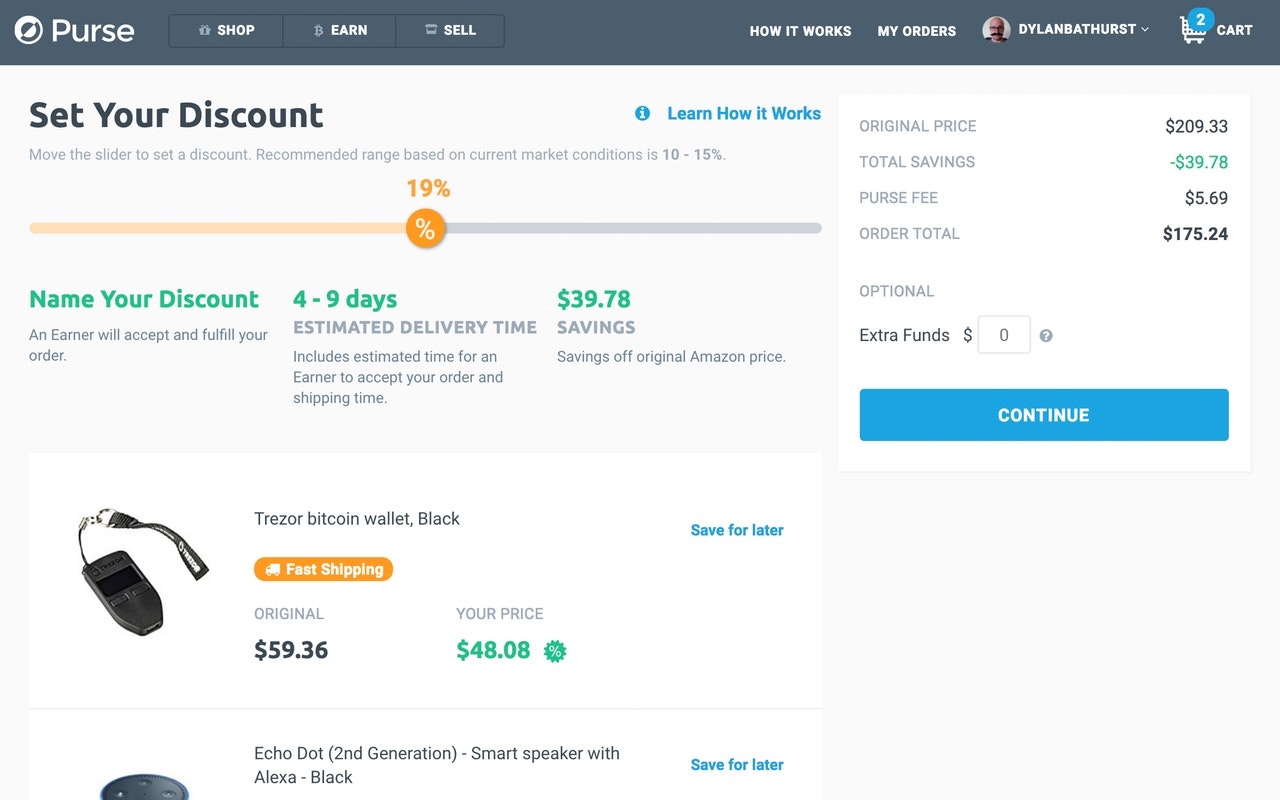Click the 19% discount label
Image resolution: width=1280 pixels, height=800 pixels.
(428, 188)
